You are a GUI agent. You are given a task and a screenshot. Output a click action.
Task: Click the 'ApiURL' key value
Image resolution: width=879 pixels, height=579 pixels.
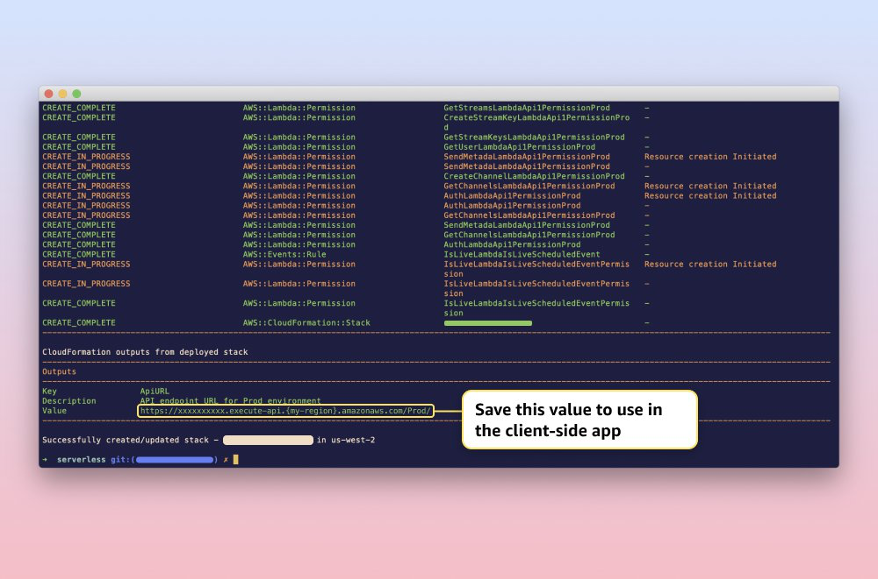(x=154, y=391)
